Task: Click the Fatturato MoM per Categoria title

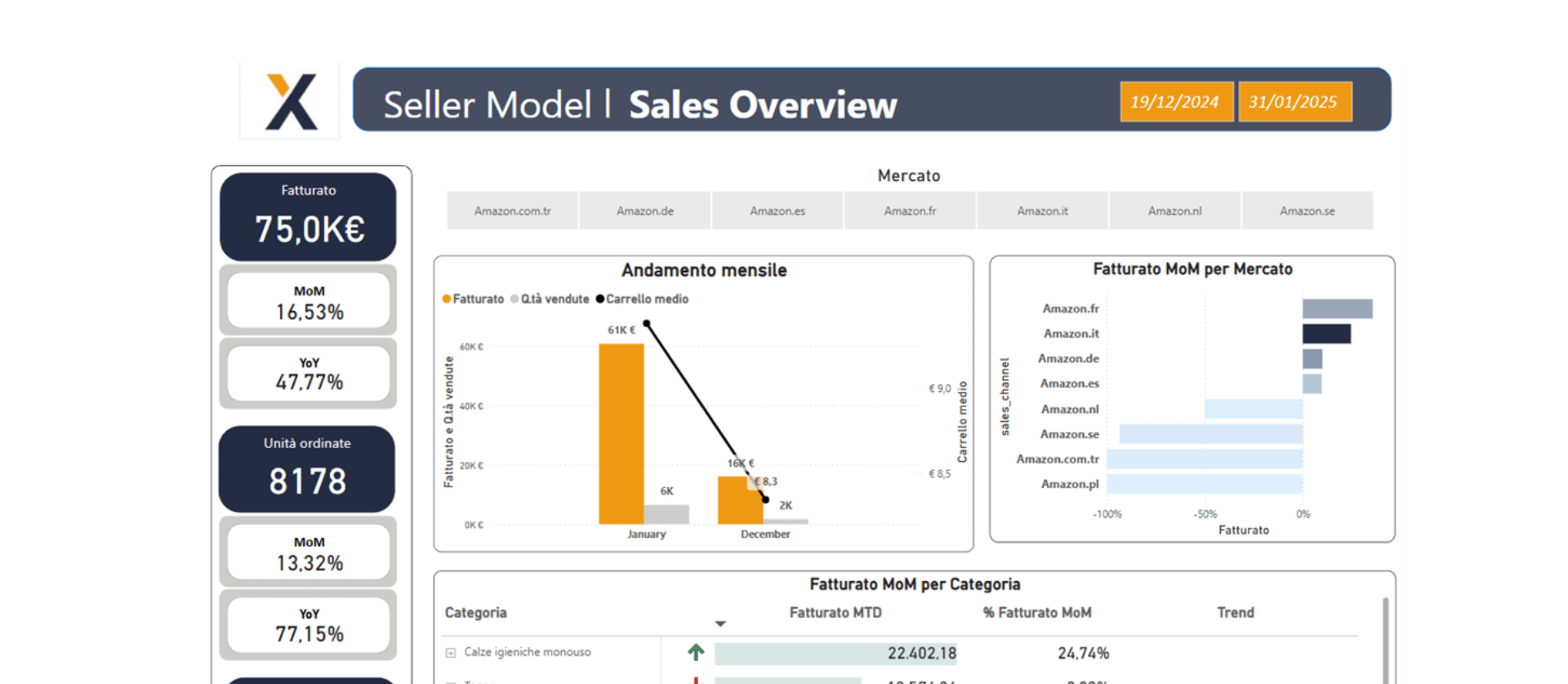Action: click(x=915, y=584)
